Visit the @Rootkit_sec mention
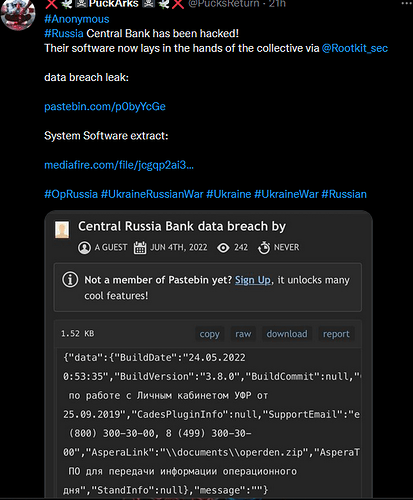 [x=355, y=48]
